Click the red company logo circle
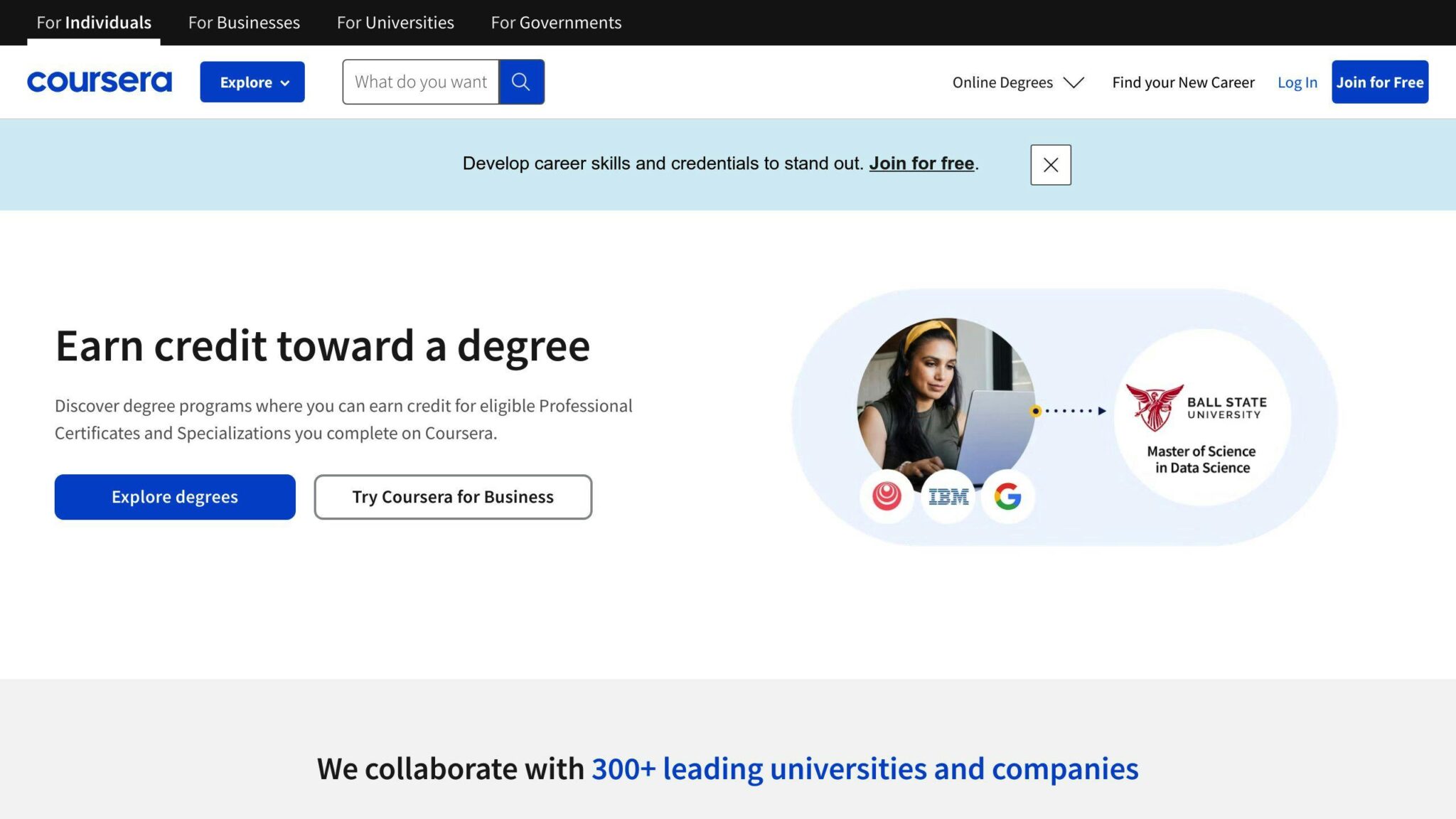 pyautogui.click(x=886, y=496)
